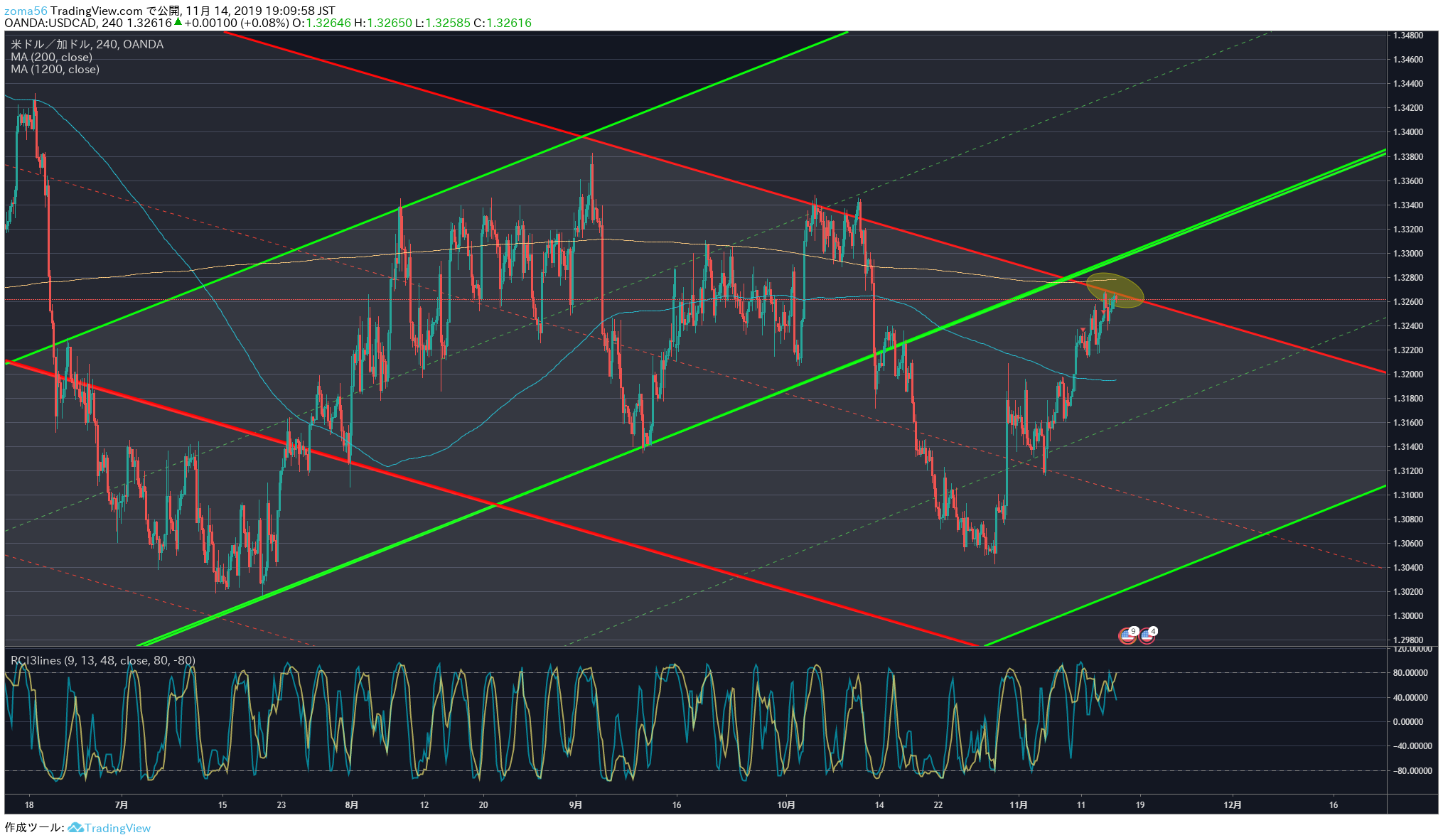
Task: Click the 9月 date axis label
Action: 576,805
